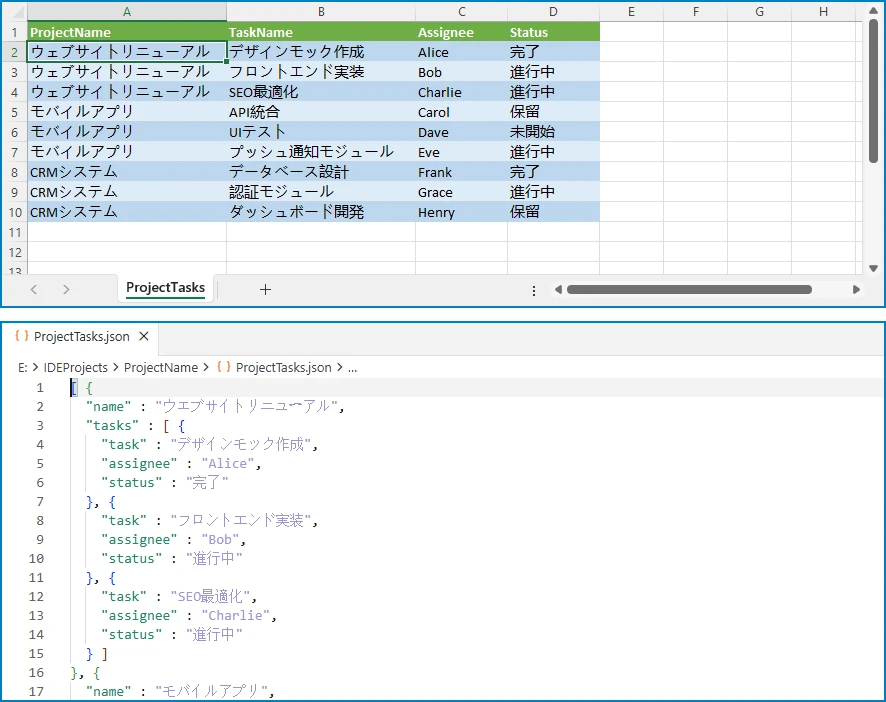886x702 pixels.
Task: Go to next sheet arrow
Action: (x=66, y=289)
